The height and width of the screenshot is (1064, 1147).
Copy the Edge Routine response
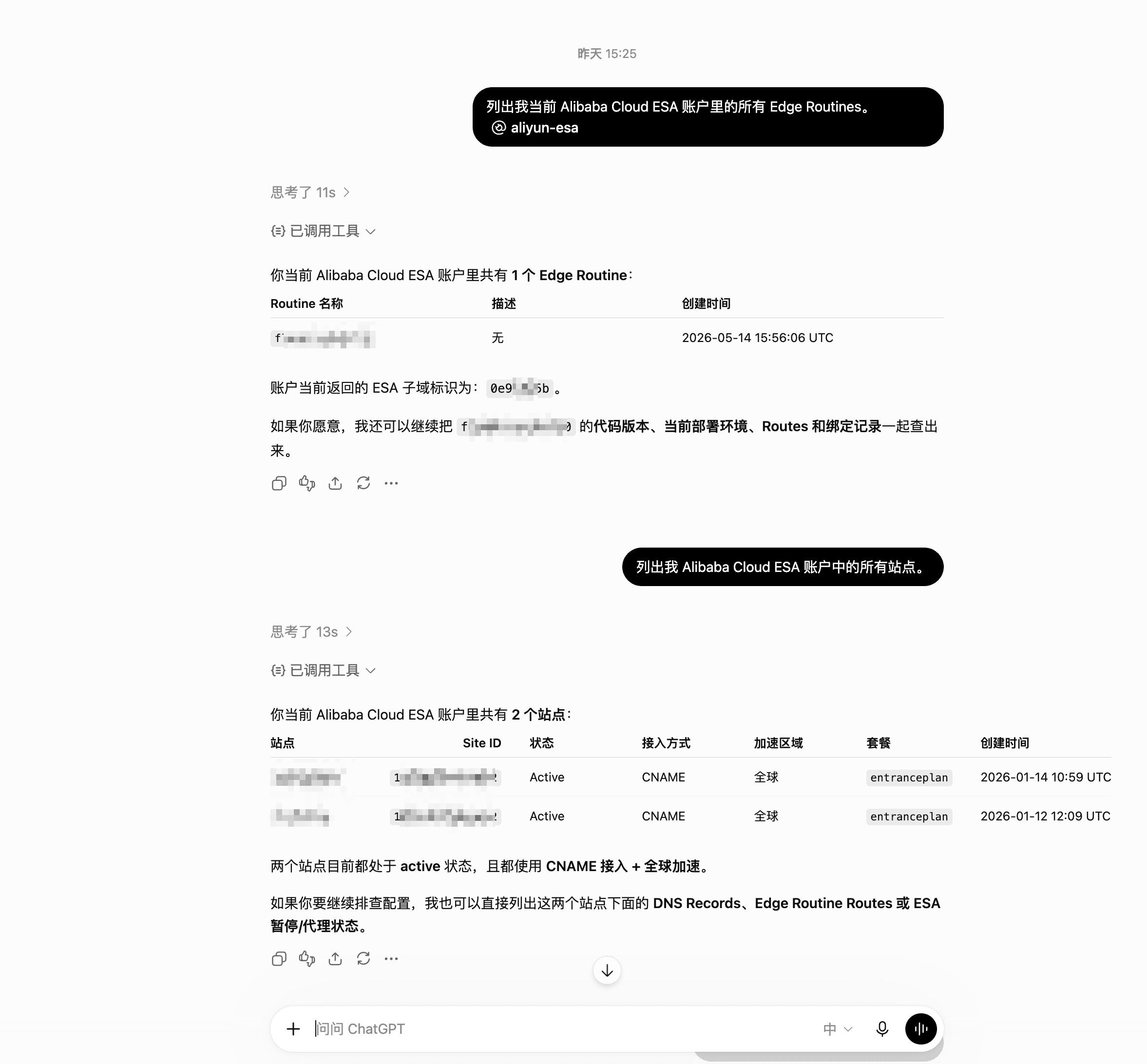[279, 483]
